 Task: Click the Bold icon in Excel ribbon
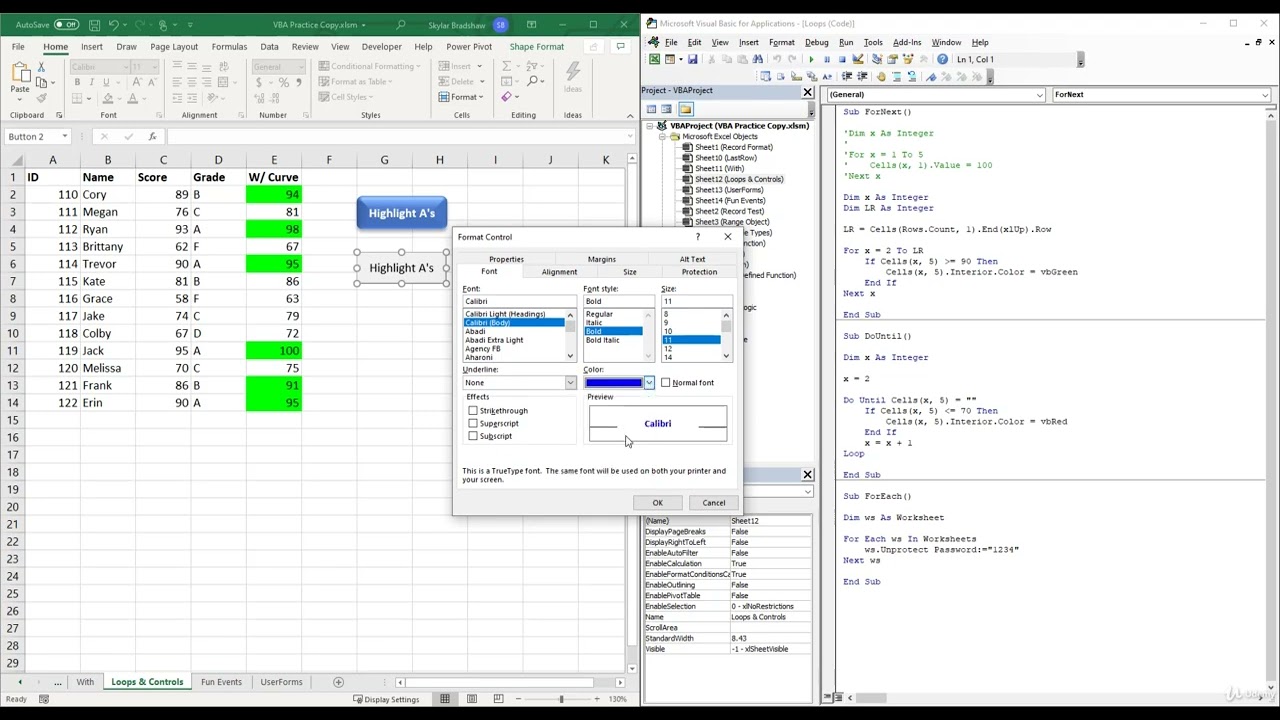(x=77, y=82)
